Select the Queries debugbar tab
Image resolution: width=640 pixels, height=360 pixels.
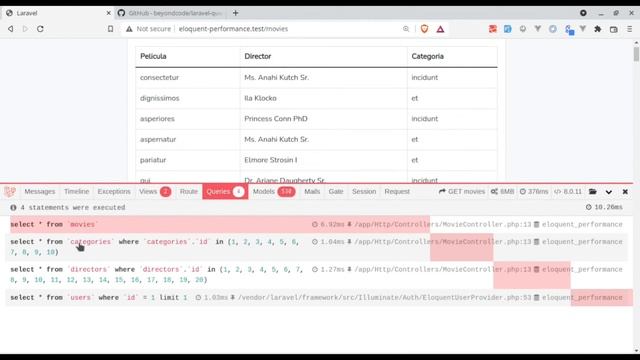pos(225,191)
